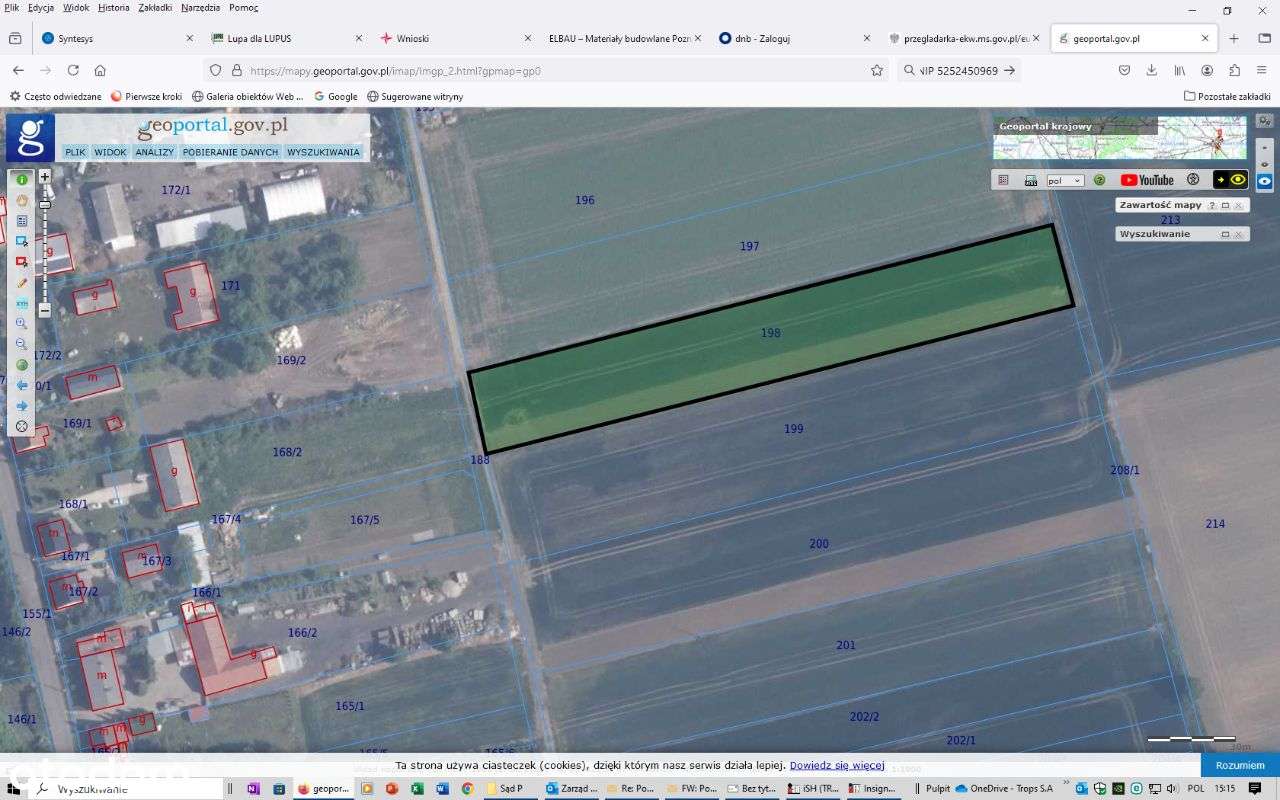This screenshot has width=1280, height=800.
Task: Go back with the browser back arrow
Action: [18, 71]
